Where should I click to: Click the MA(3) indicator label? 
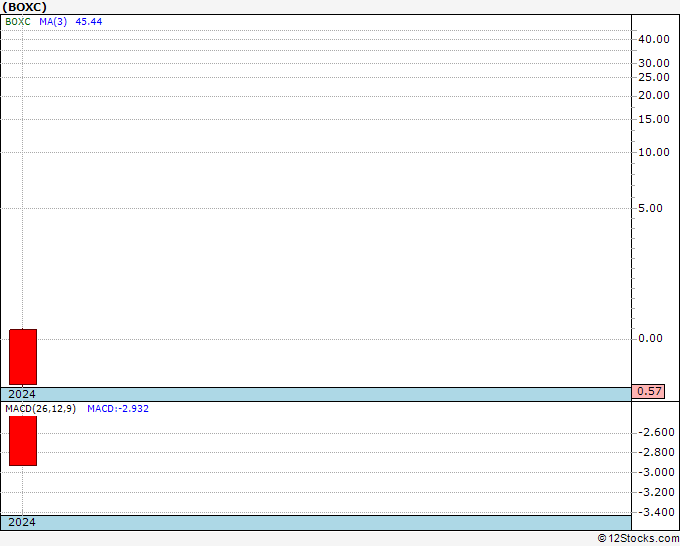(53, 22)
